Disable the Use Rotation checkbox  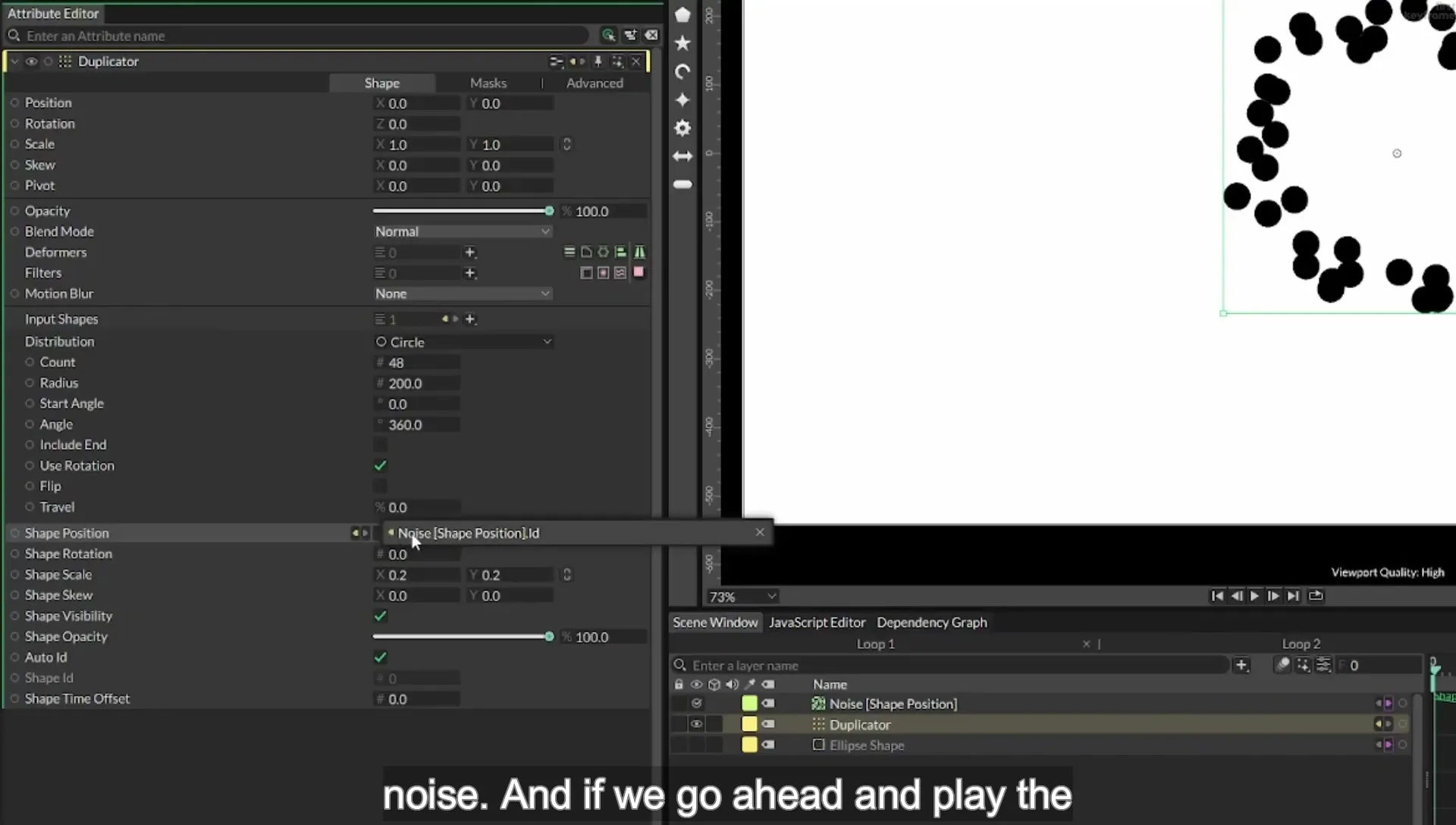tap(380, 466)
